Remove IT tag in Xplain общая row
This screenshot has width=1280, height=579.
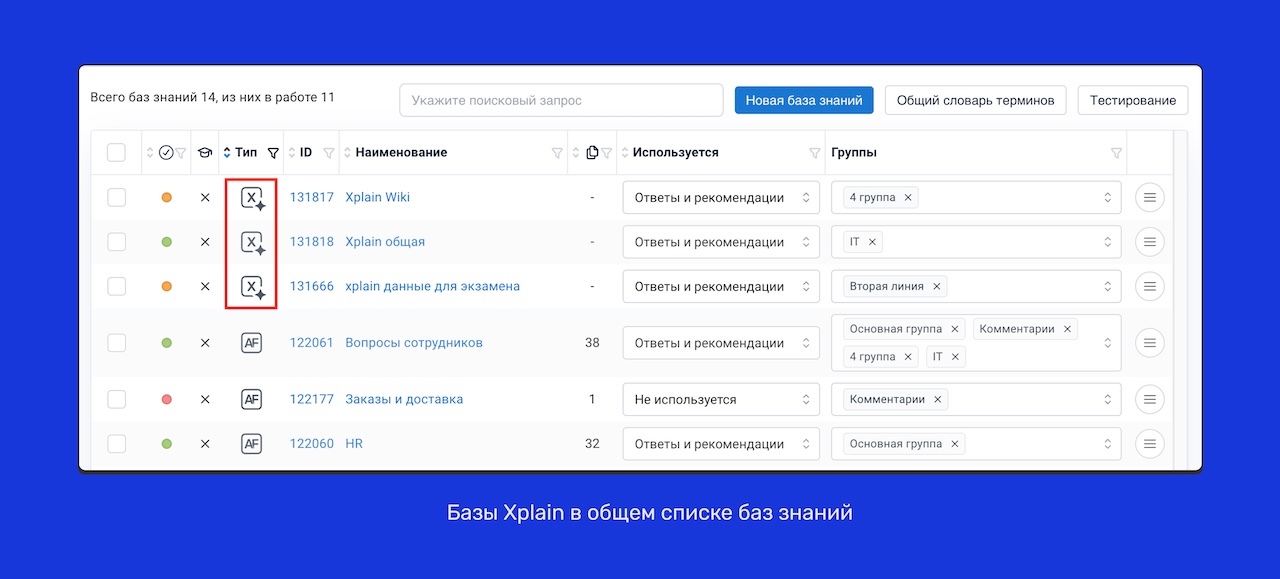click(872, 242)
